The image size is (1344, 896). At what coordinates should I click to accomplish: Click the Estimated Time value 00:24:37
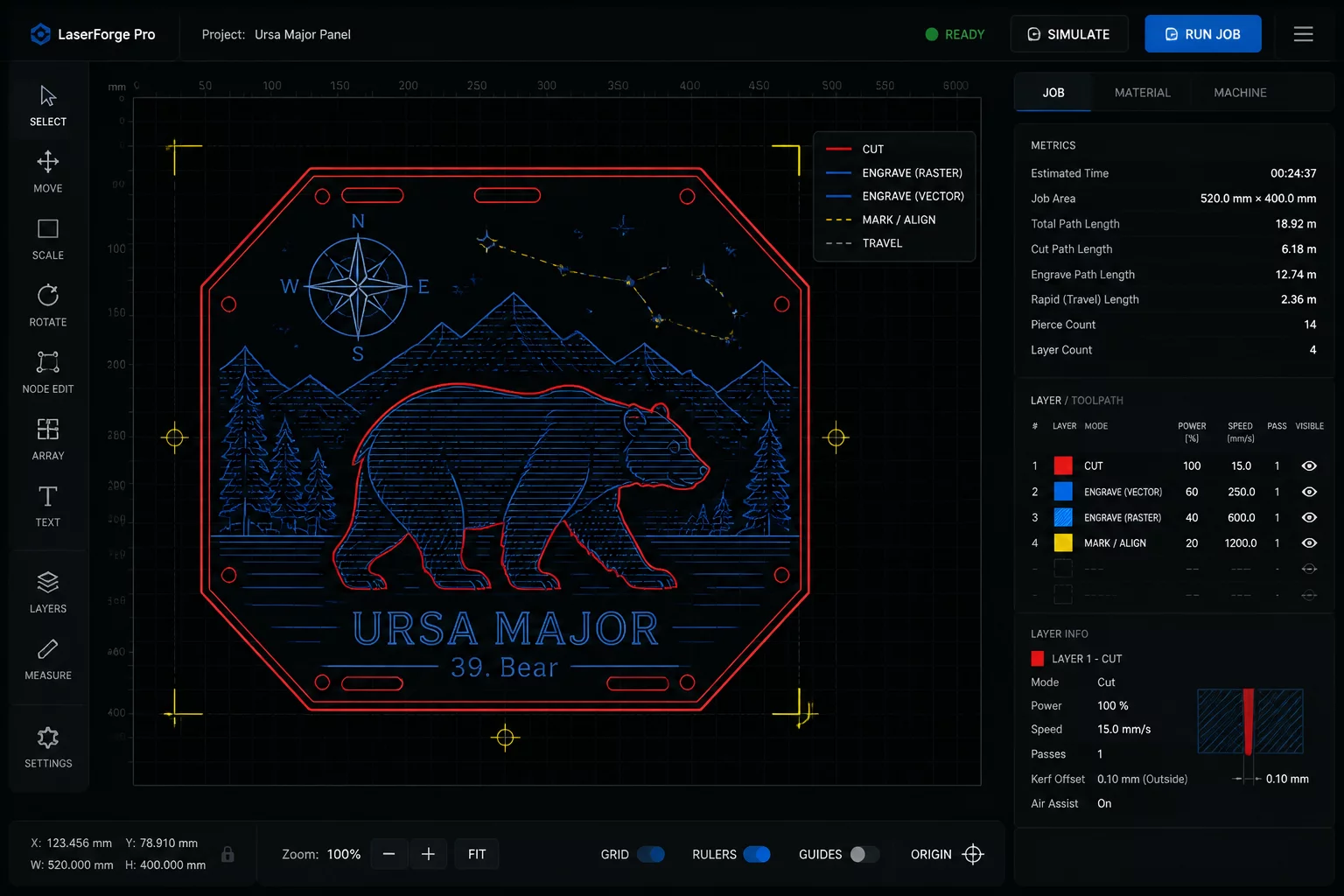click(1293, 173)
